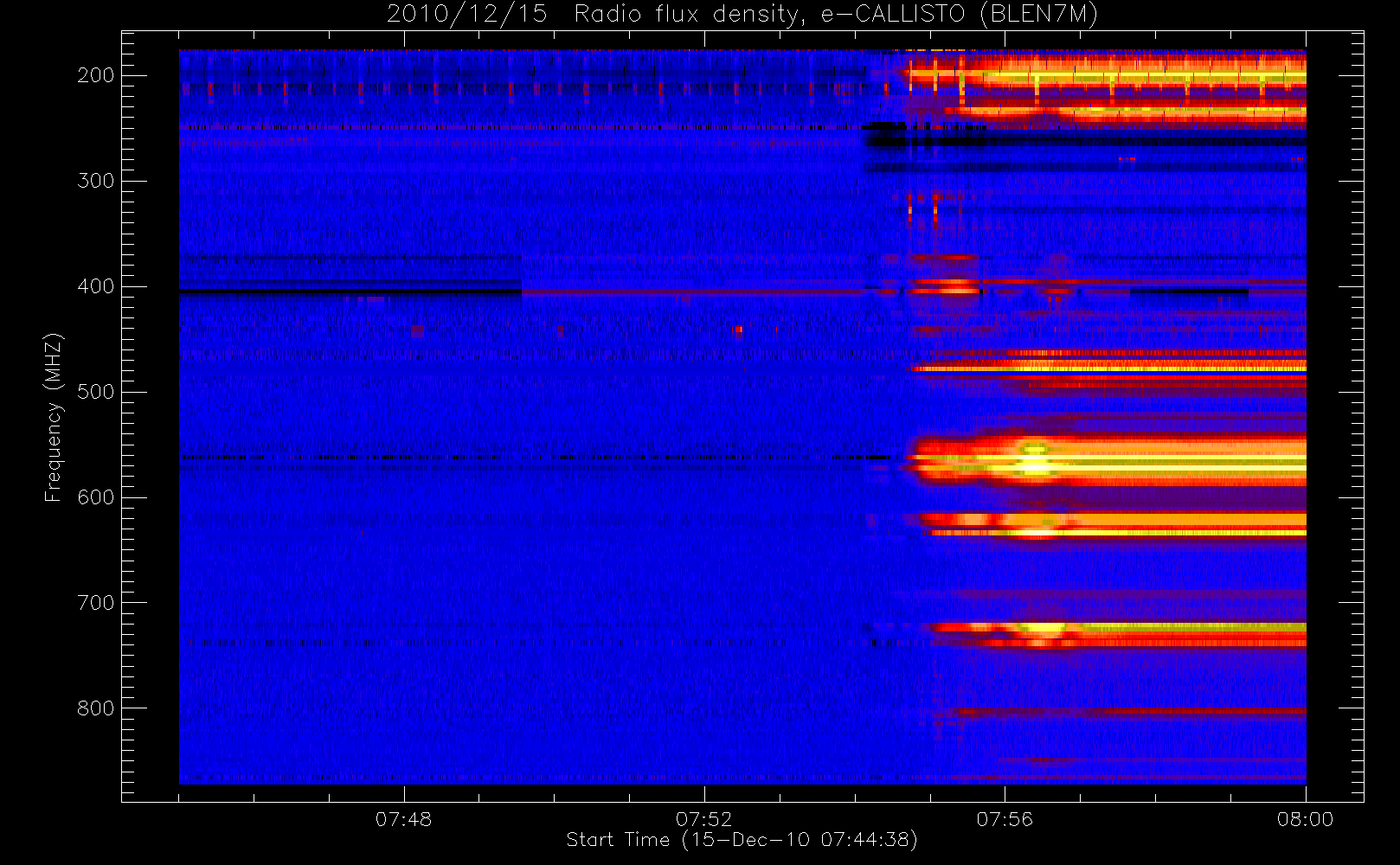
Task: Click the 07:52 time tick label
Action: click(x=703, y=819)
